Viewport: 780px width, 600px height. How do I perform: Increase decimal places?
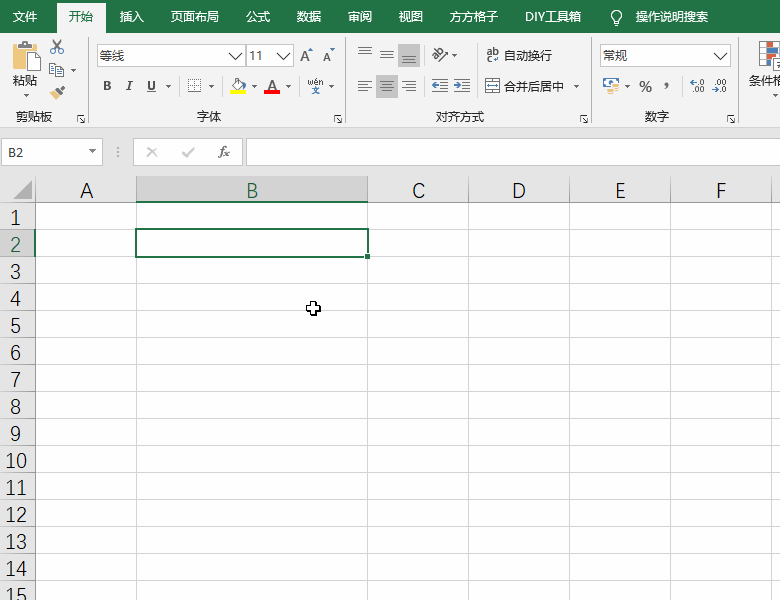pos(697,86)
